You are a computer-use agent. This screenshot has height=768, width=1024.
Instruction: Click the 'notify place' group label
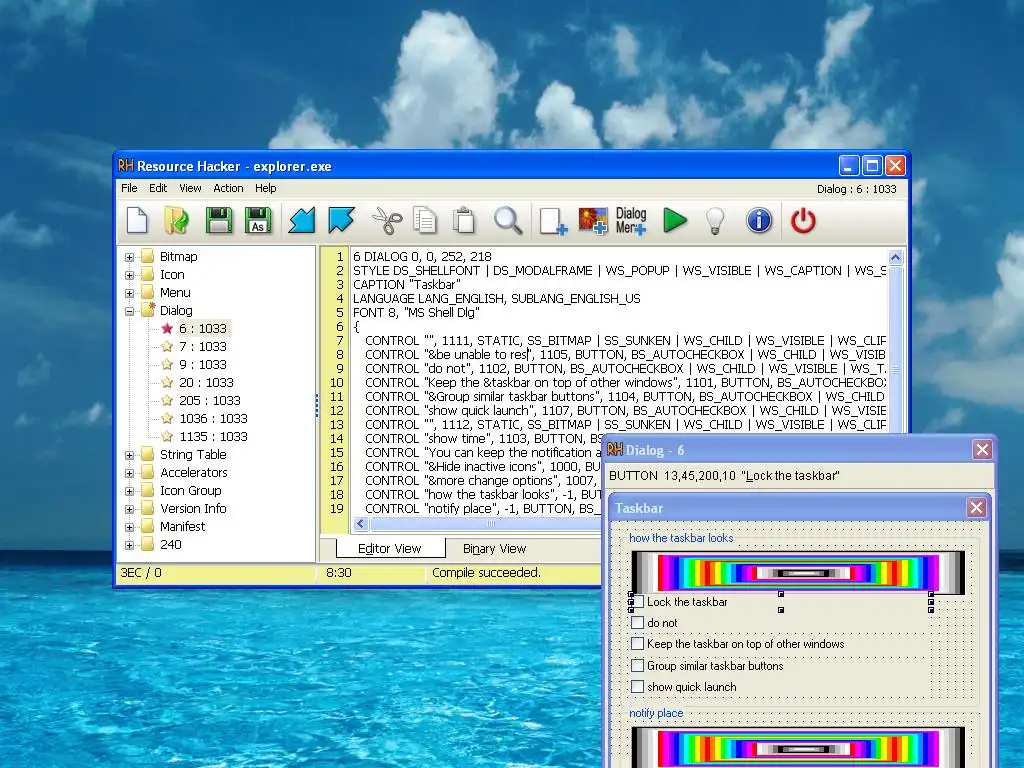(656, 713)
